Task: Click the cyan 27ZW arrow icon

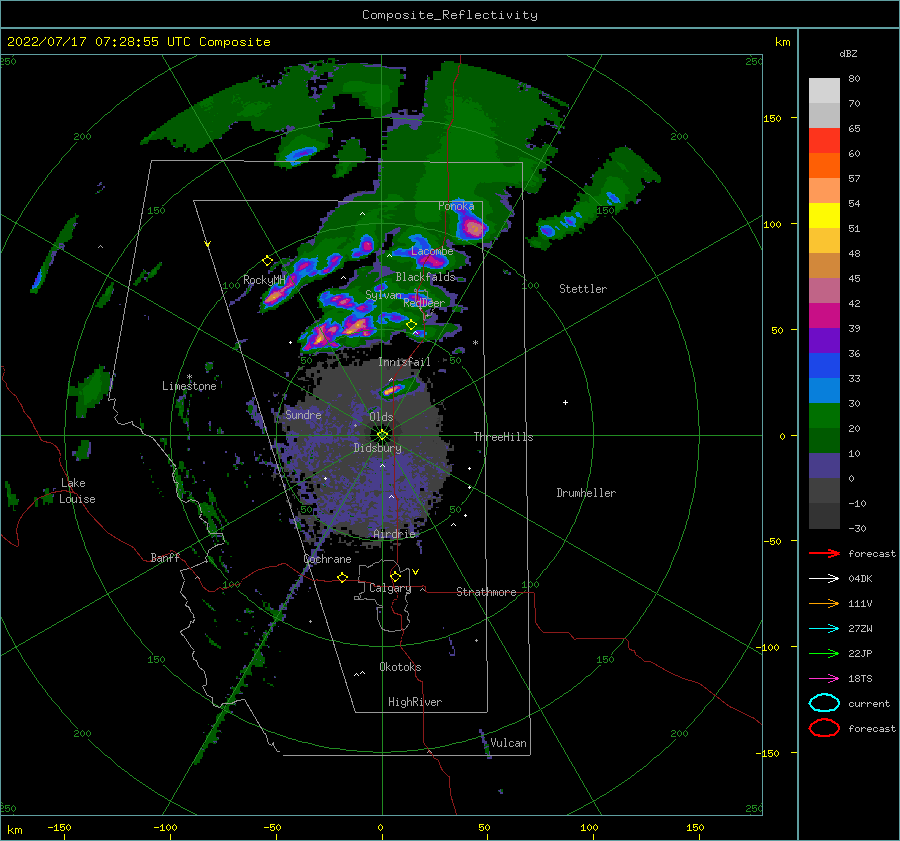Action: click(x=824, y=629)
